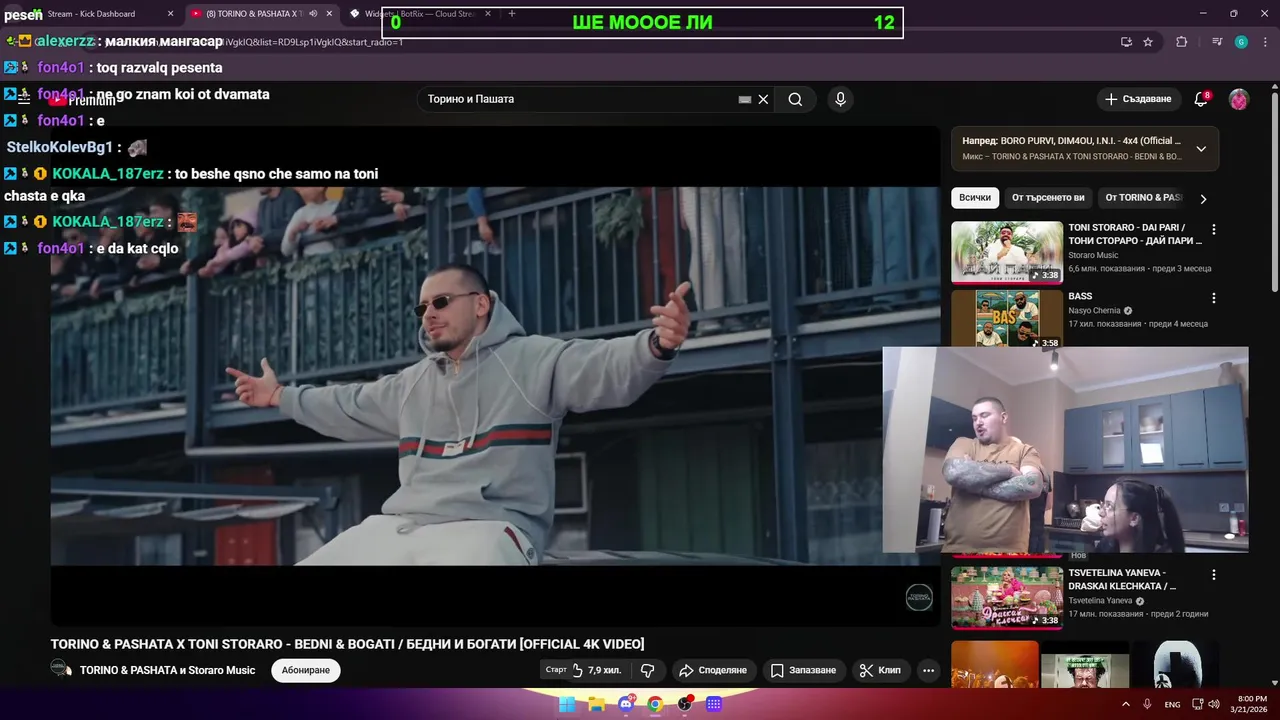Click the Абониране subscribe button
Viewport: 1280px width, 720px height.
click(x=306, y=670)
